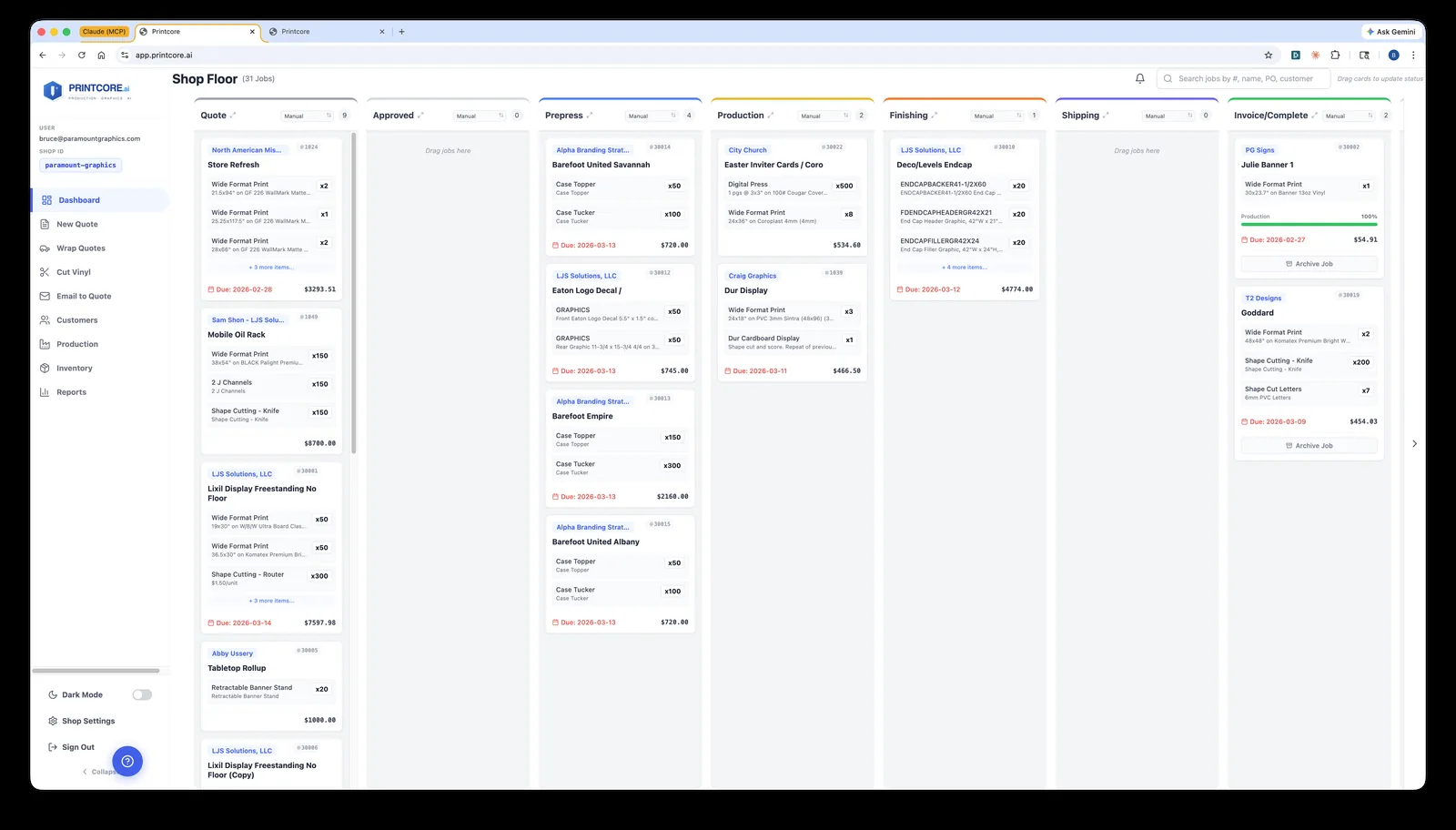Screen dimensions: 1456x830
Task: Open the North American Mis... customer link
Action: pyautogui.click(x=246, y=150)
